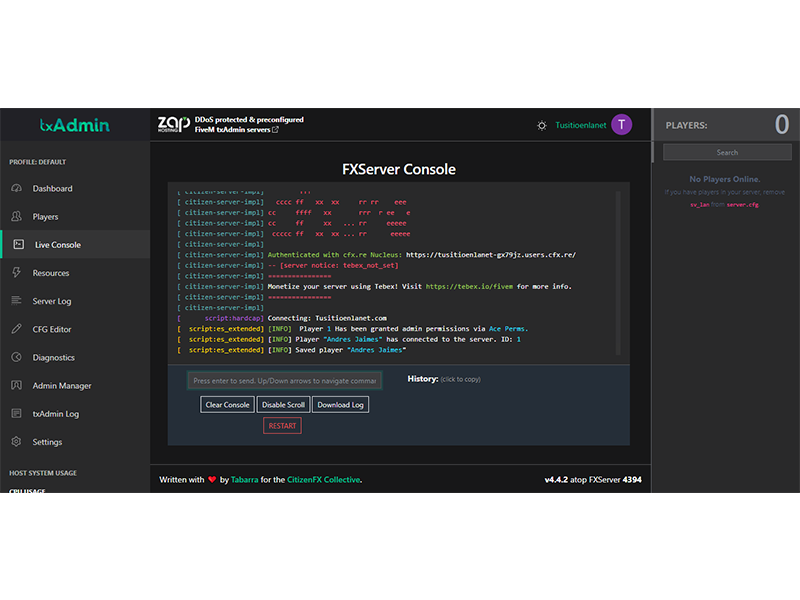Click the "Ace Perms" text in console

(x=508, y=329)
